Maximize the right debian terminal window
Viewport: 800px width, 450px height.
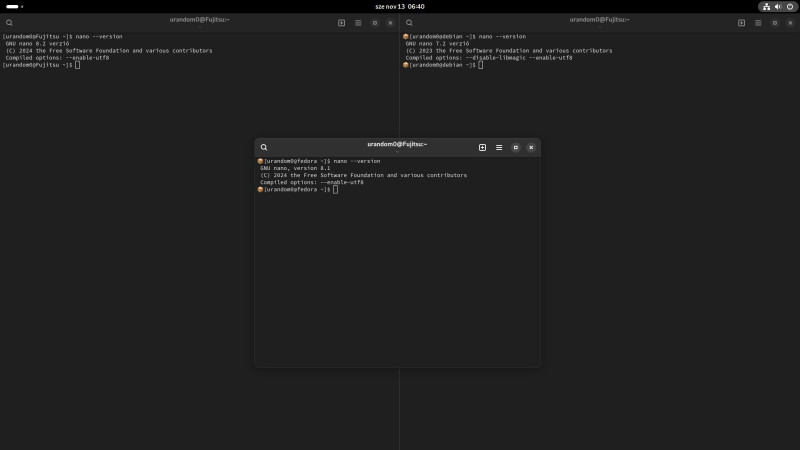(775, 23)
